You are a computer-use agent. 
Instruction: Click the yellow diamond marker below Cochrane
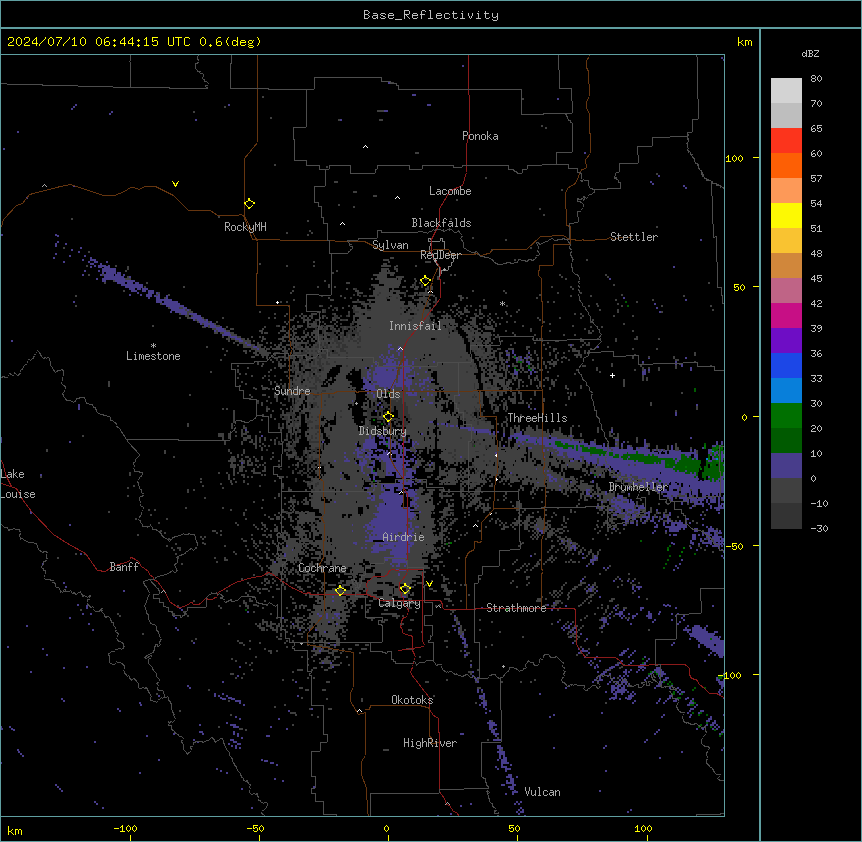pyautogui.click(x=340, y=590)
